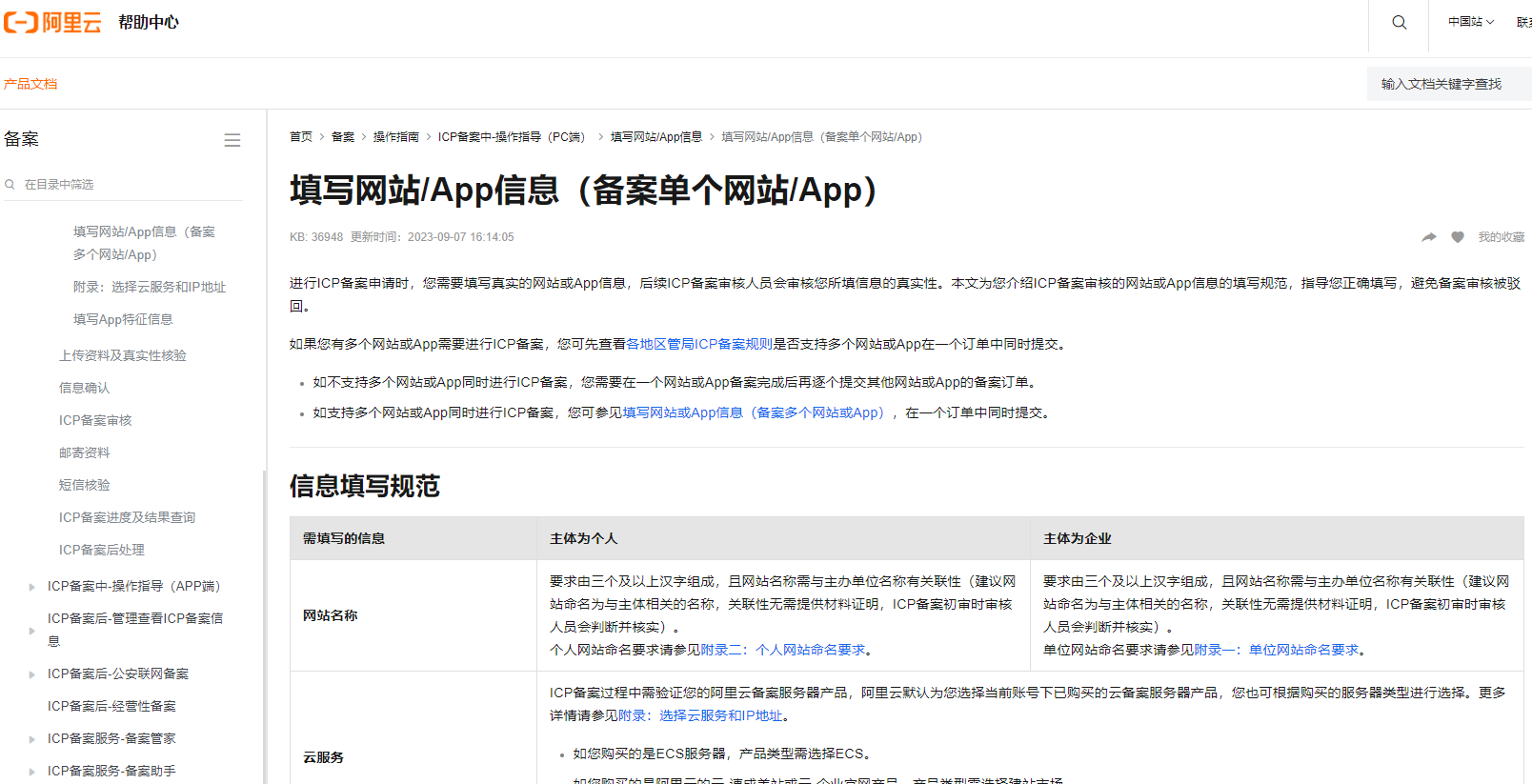Click the sidebar filter search icon
The width and height of the screenshot is (1532, 784).
pyautogui.click(x=10, y=184)
